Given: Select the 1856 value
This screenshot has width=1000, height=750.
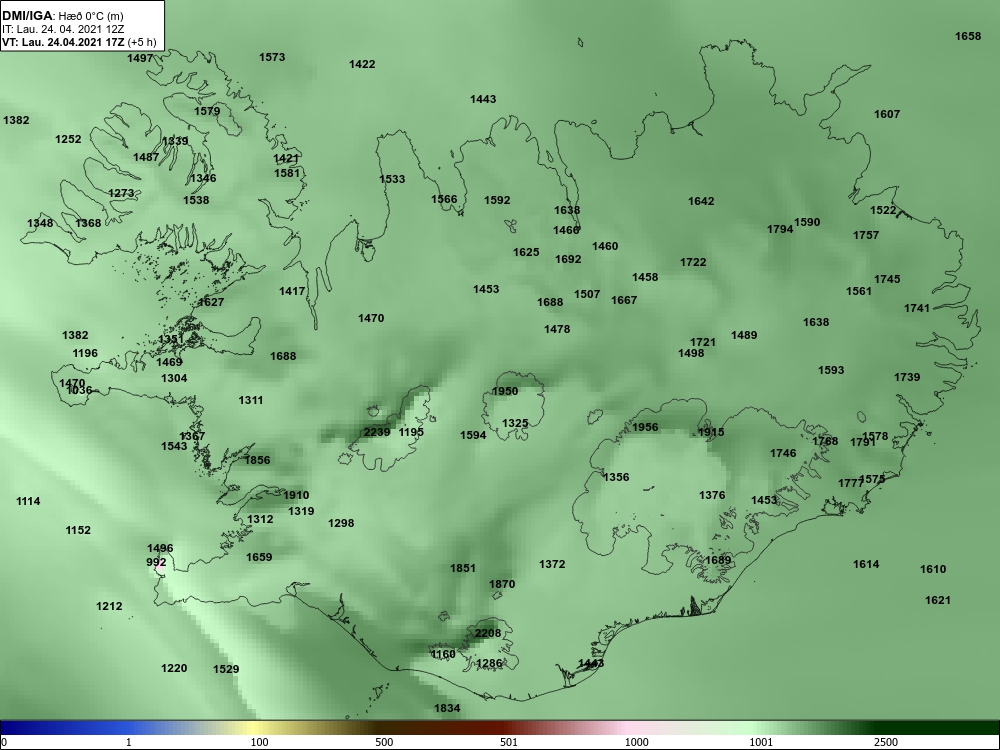Looking at the screenshot, I should point(258,460).
